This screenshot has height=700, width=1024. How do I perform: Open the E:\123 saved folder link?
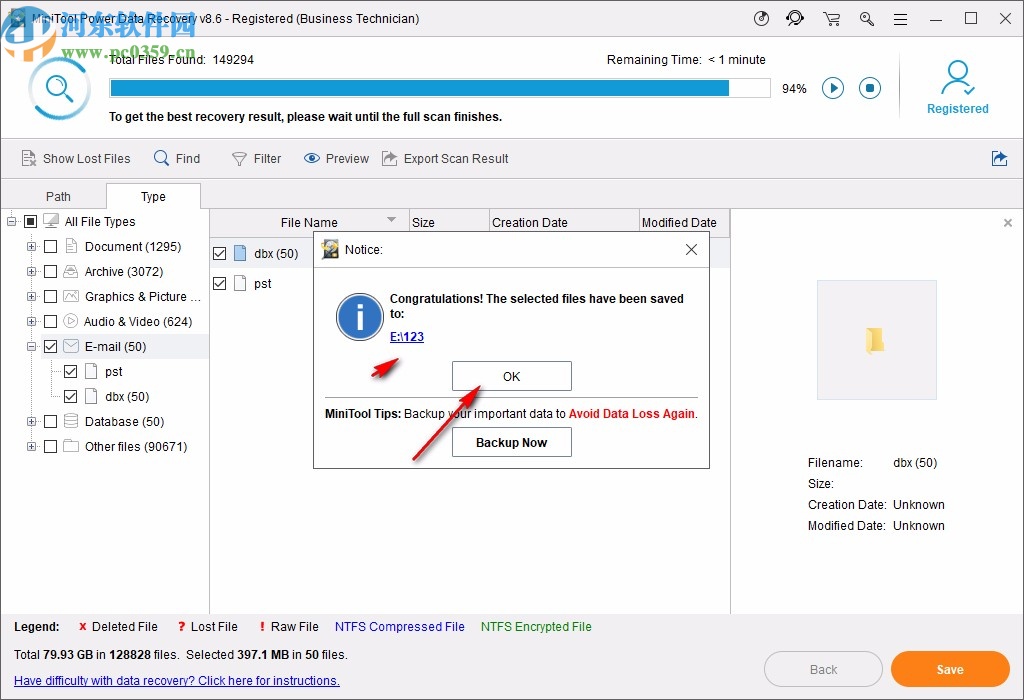pyautogui.click(x=407, y=337)
